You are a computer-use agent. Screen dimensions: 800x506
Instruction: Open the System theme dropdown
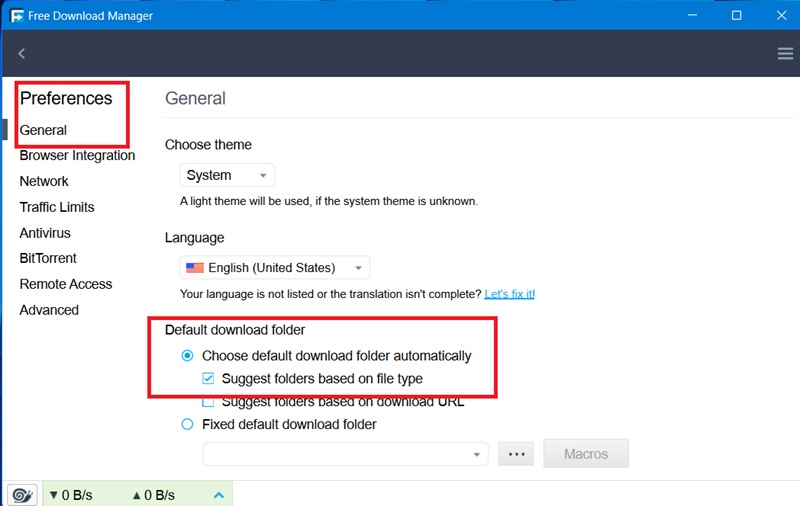point(227,175)
